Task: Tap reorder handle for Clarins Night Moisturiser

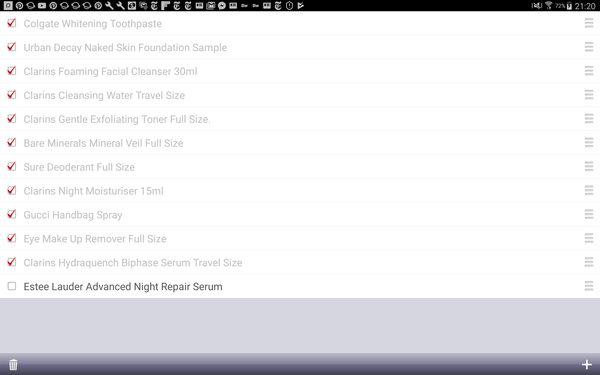Action: point(589,190)
